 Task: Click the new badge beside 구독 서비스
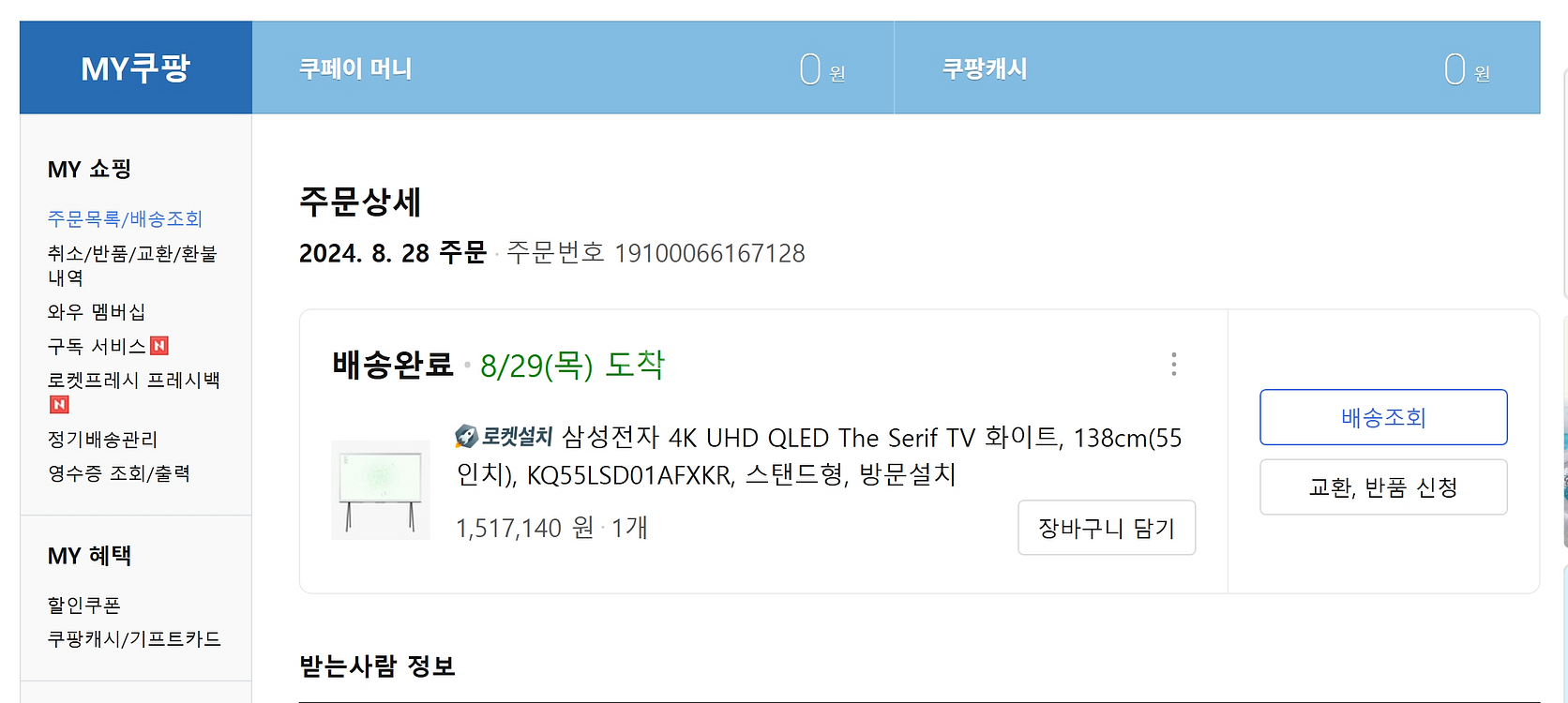pos(159,346)
